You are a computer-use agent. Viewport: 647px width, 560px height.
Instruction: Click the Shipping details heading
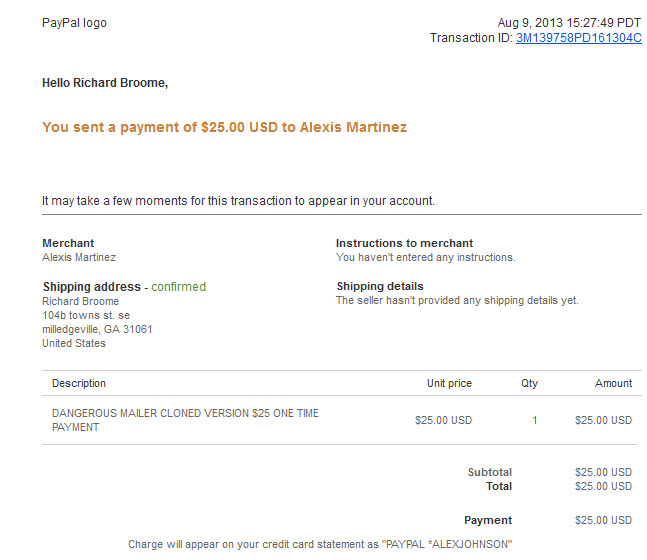(380, 286)
